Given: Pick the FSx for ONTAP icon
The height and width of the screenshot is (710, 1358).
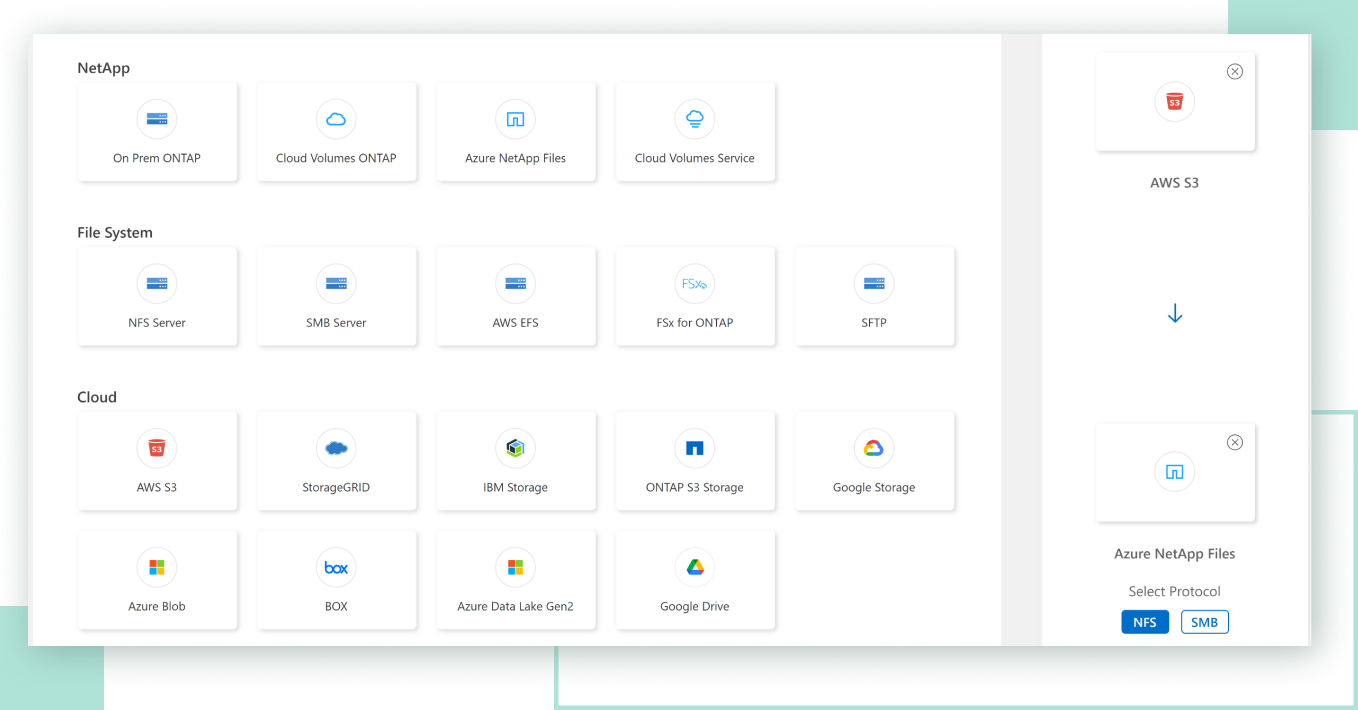Looking at the screenshot, I should pos(694,284).
